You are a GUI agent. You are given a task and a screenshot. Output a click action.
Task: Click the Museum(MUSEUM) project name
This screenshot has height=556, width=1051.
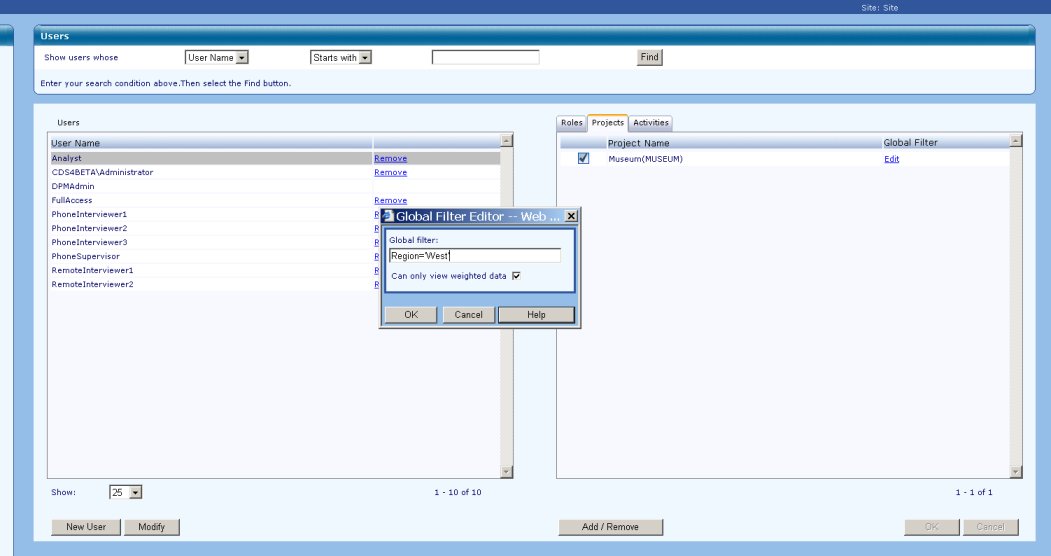(x=645, y=159)
